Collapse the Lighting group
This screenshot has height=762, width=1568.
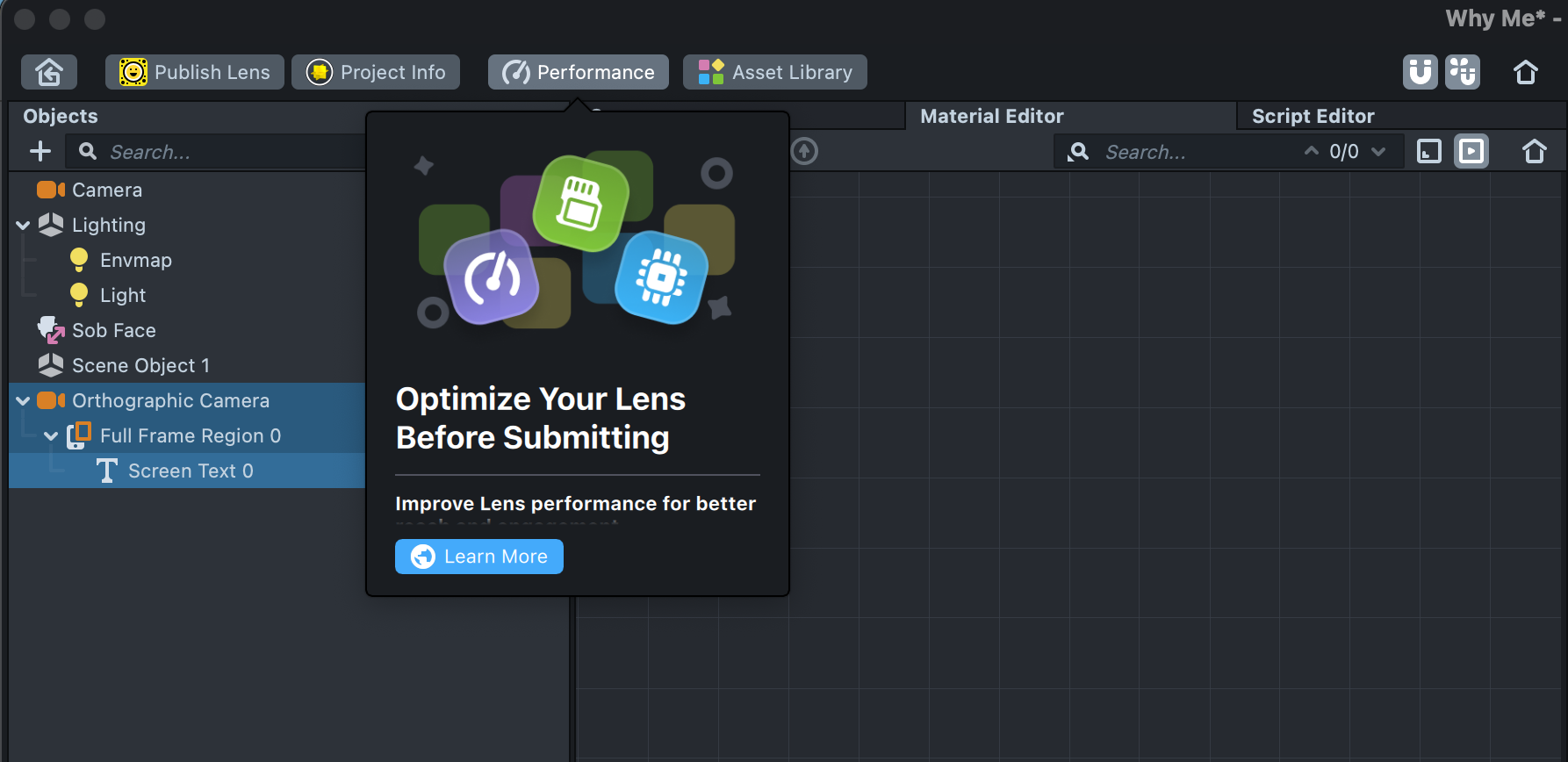[x=23, y=226]
